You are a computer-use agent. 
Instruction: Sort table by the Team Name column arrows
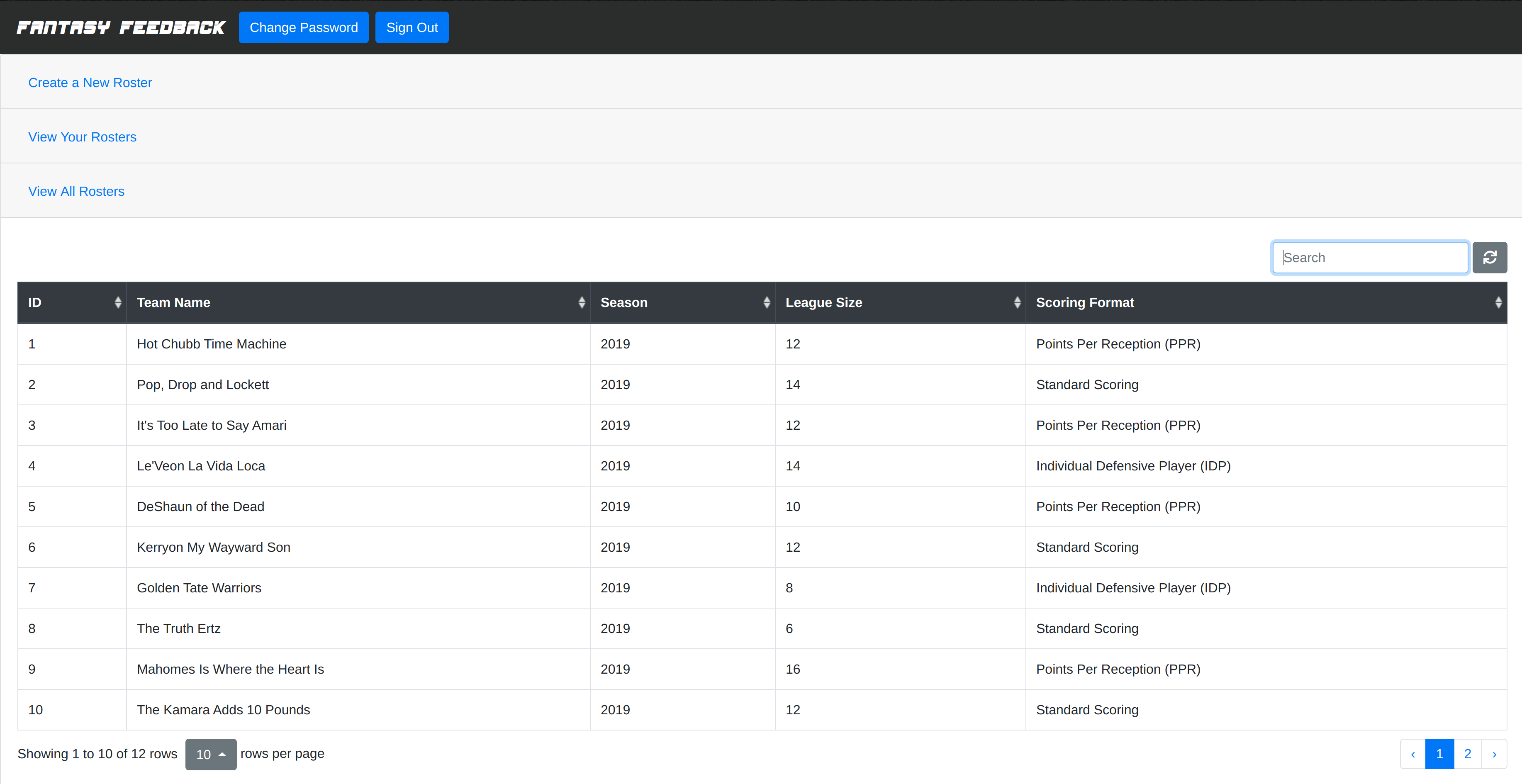click(582, 302)
